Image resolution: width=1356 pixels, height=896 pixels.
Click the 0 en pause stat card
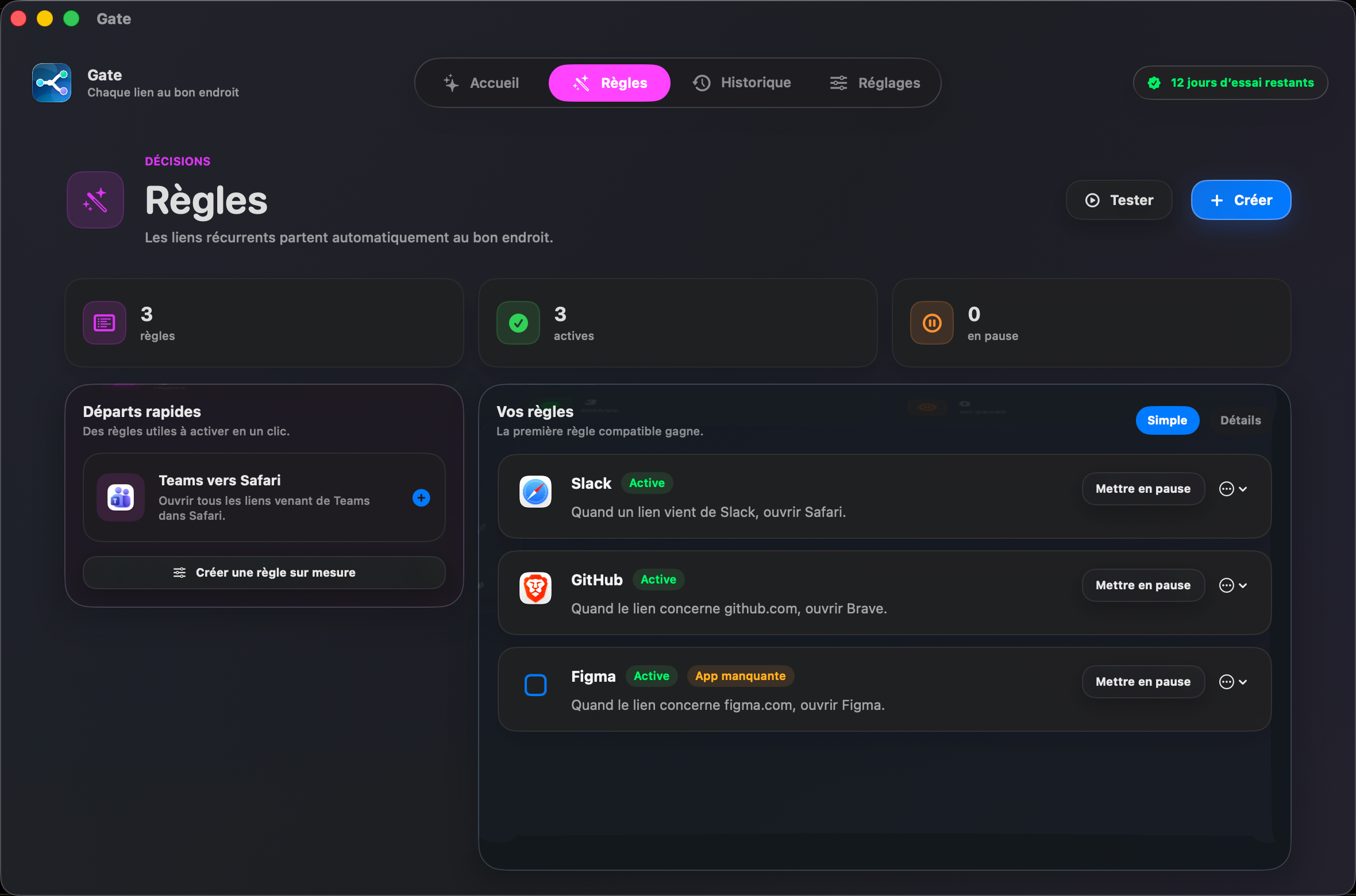point(1092,323)
